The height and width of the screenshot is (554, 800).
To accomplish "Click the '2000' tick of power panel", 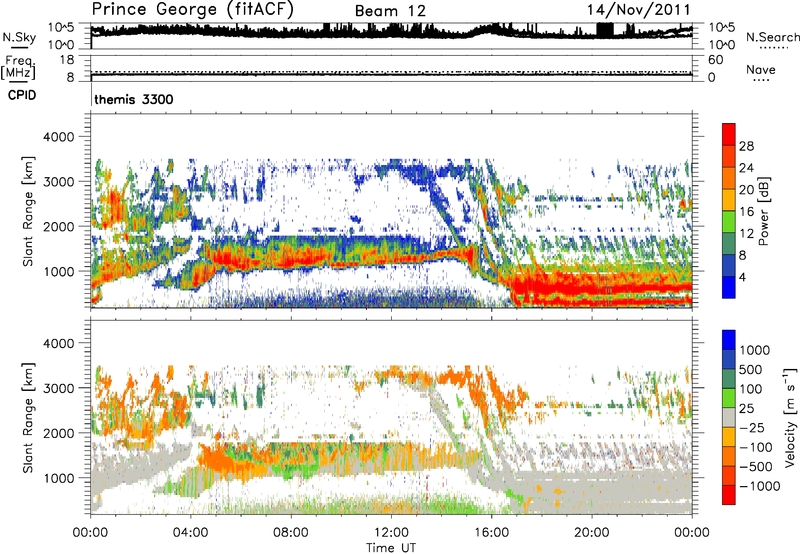I will click(x=59, y=226).
